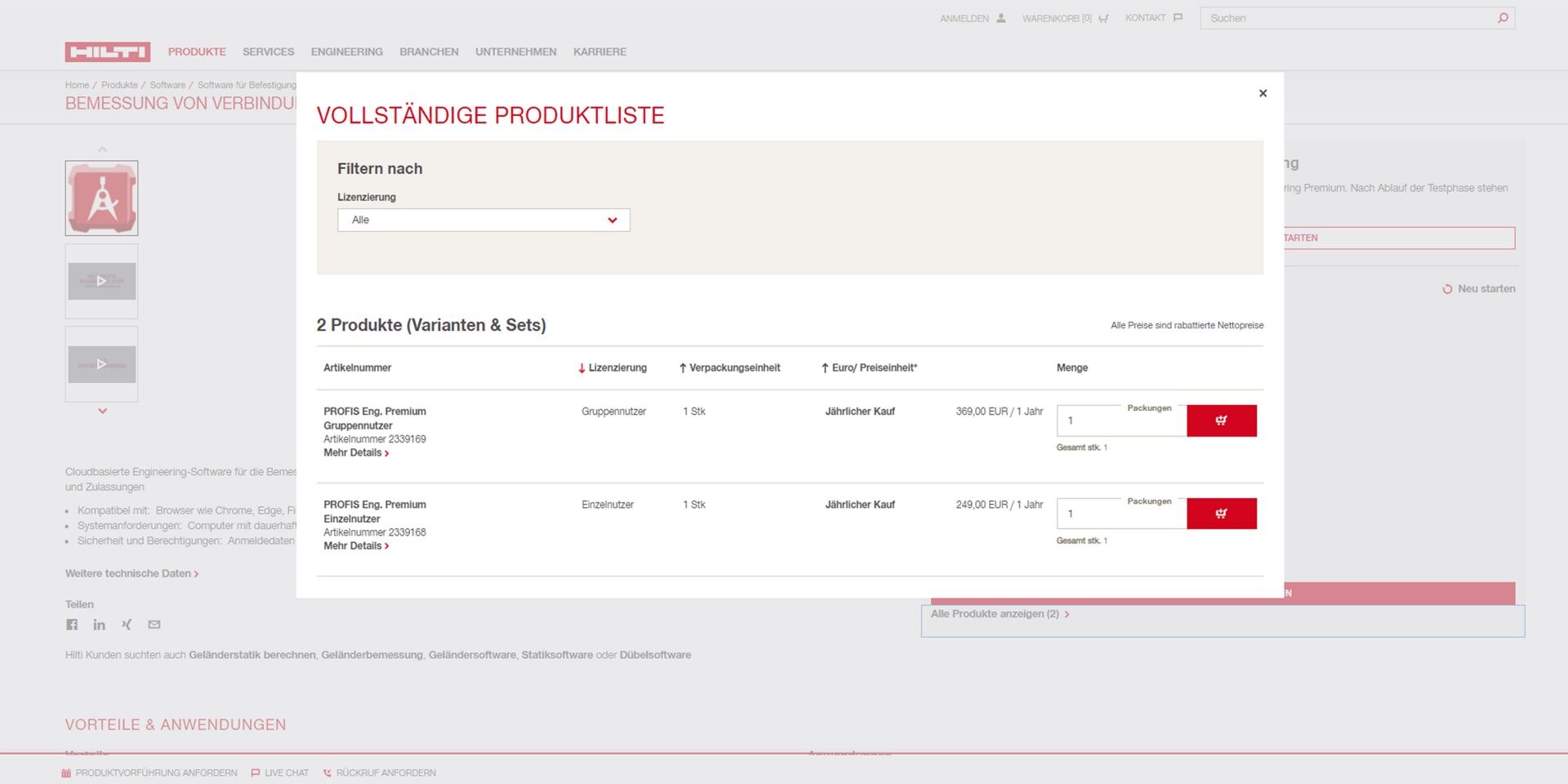Image resolution: width=1568 pixels, height=784 pixels.
Task: Click Neu starten reset link
Action: tap(1478, 289)
